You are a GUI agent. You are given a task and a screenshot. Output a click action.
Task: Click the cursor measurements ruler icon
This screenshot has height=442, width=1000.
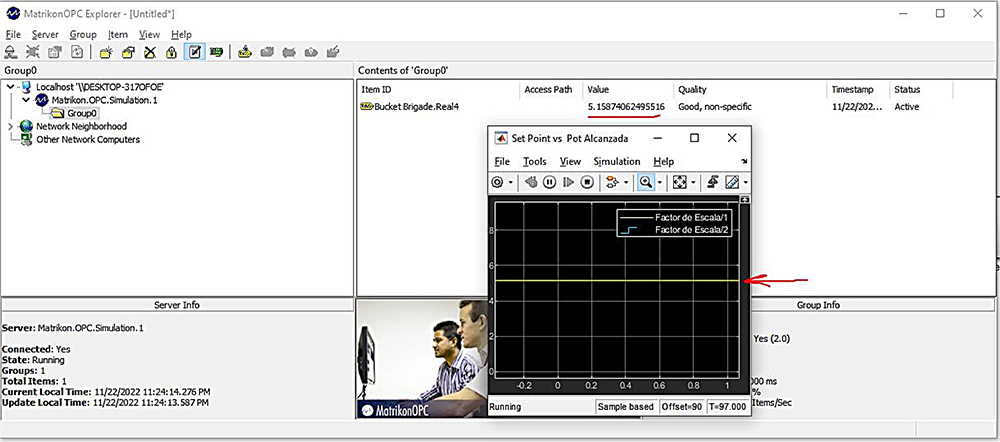[x=732, y=182]
